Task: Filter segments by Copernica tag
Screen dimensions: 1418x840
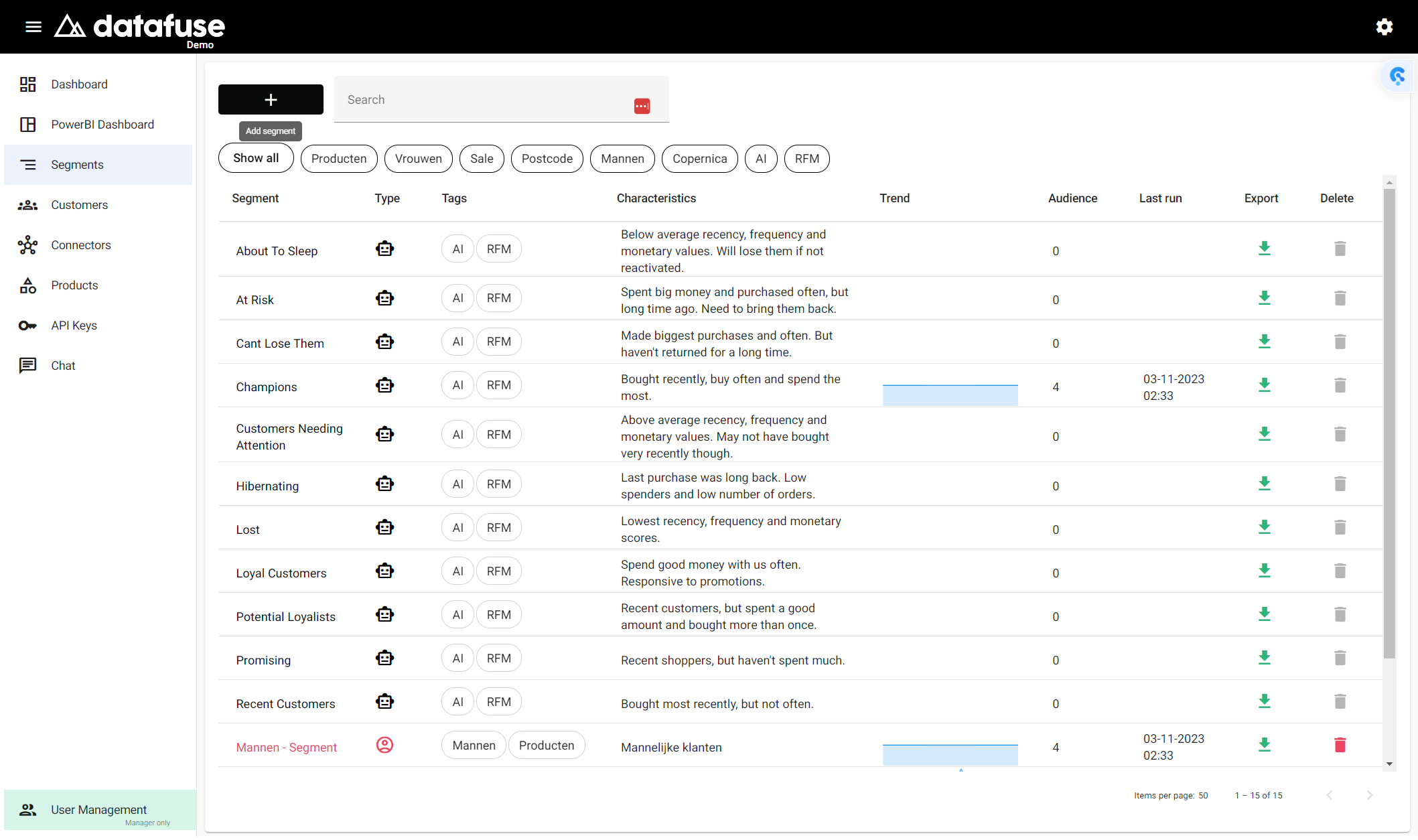Action: [700, 159]
